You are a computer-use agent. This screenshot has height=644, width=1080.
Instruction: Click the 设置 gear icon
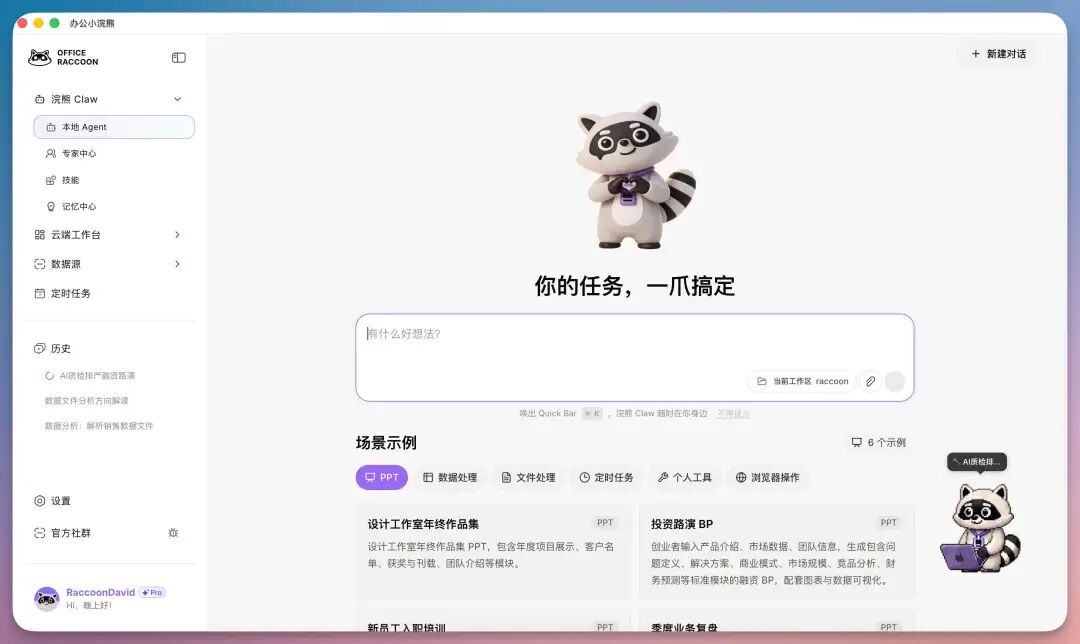point(40,501)
